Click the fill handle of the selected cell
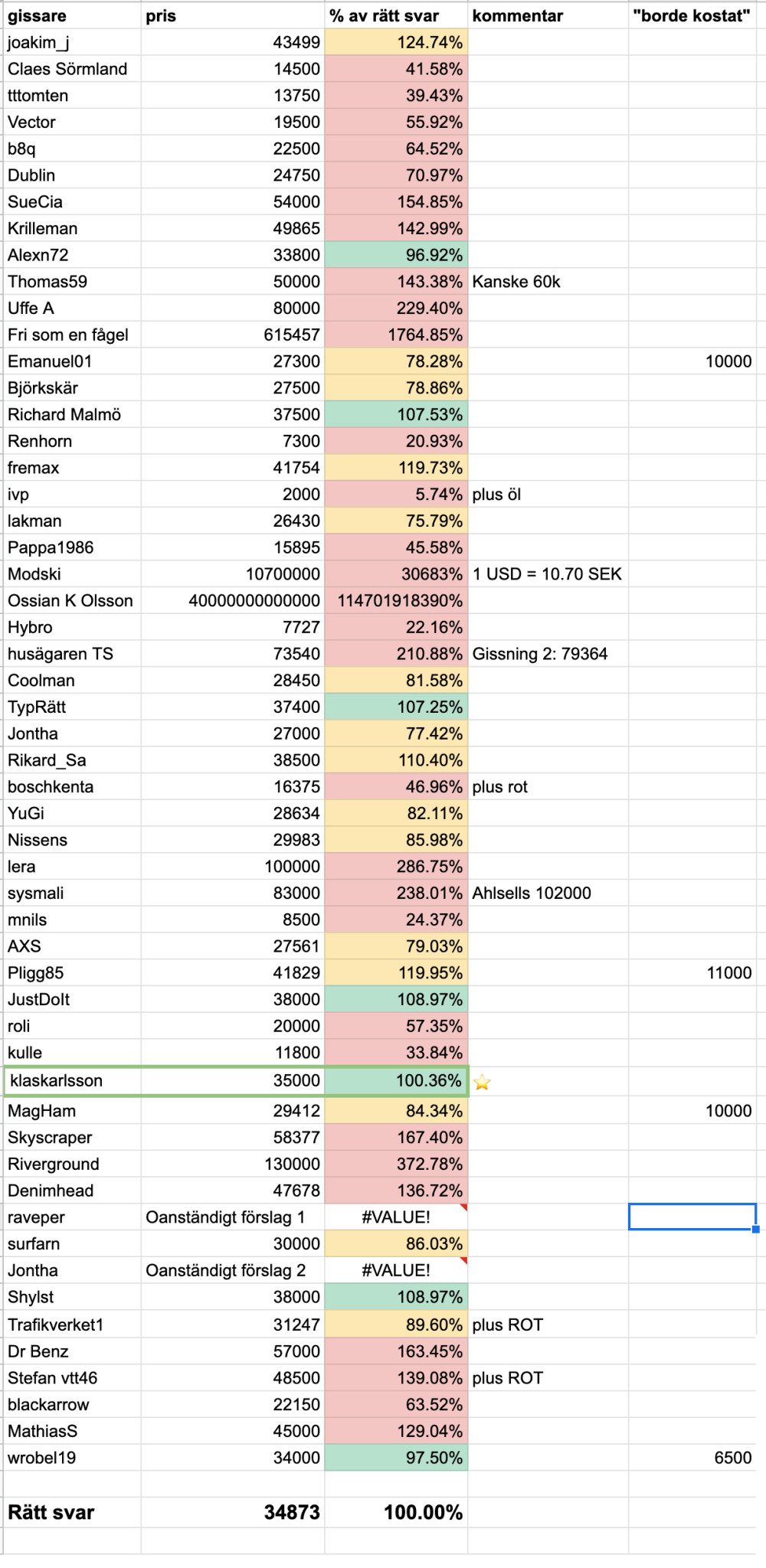This screenshot has height=1568, width=766. tap(756, 1230)
